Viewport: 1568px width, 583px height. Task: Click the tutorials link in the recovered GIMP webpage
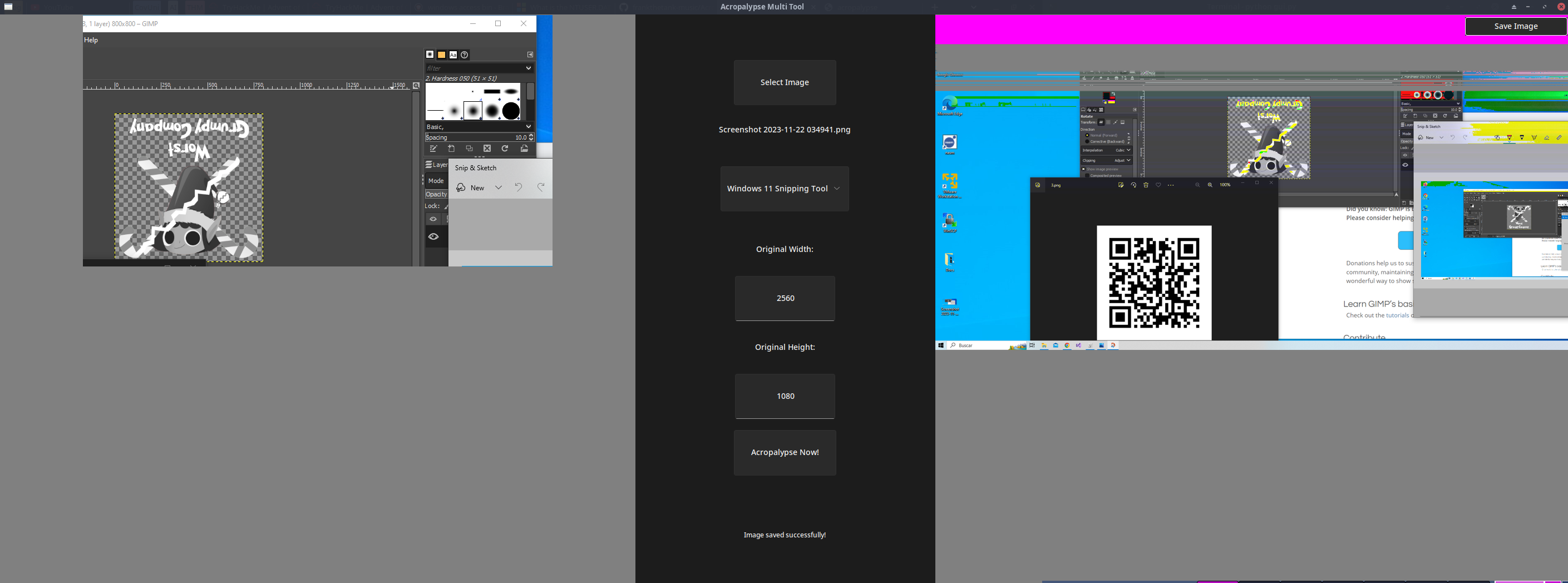(1397, 316)
